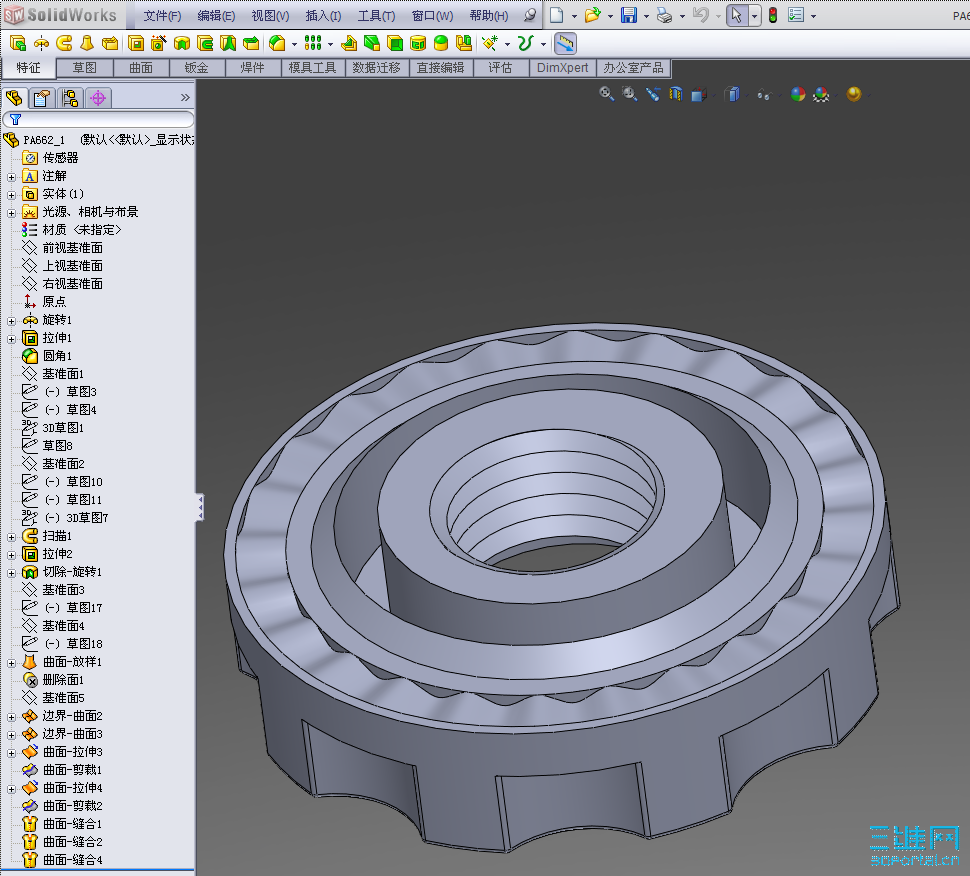Toggle the Instant3D button
The width and height of the screenshot is (970, 876).
point(565,43)
